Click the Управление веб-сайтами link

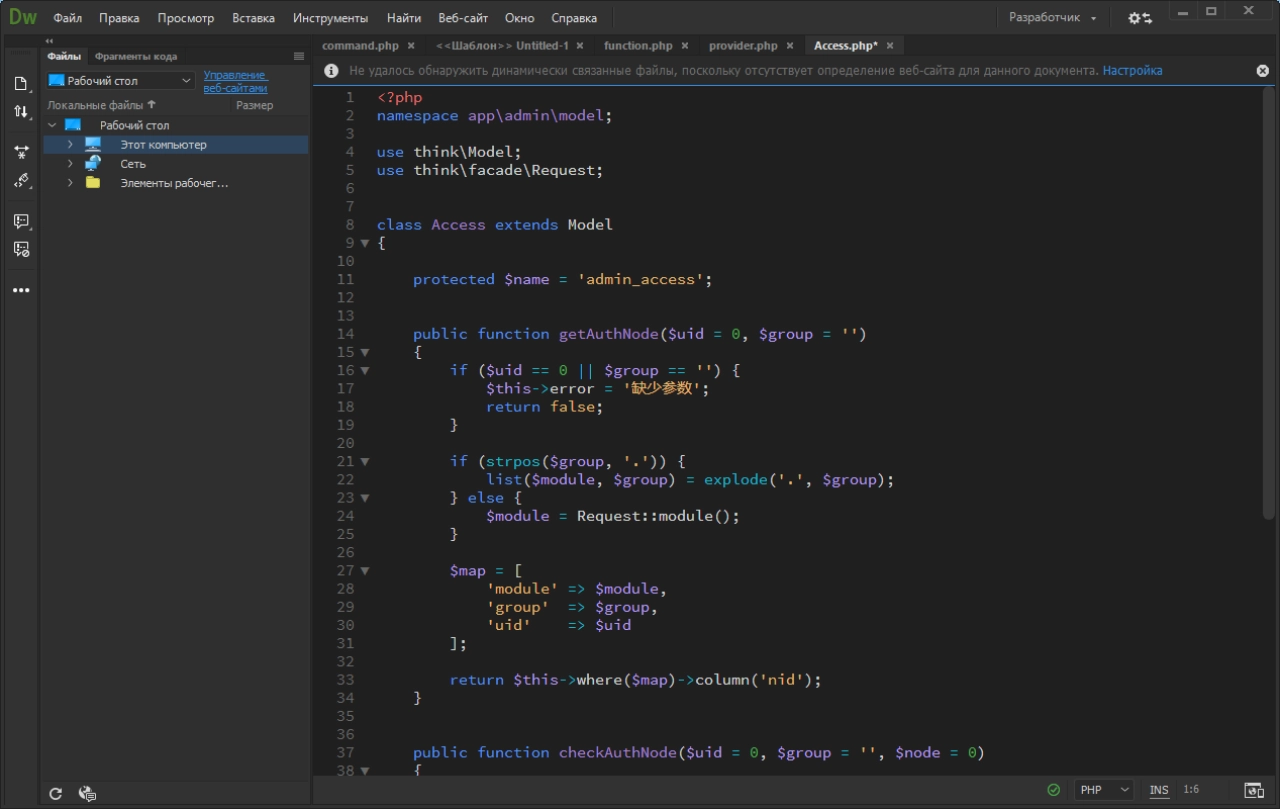[x=235, y=81]
